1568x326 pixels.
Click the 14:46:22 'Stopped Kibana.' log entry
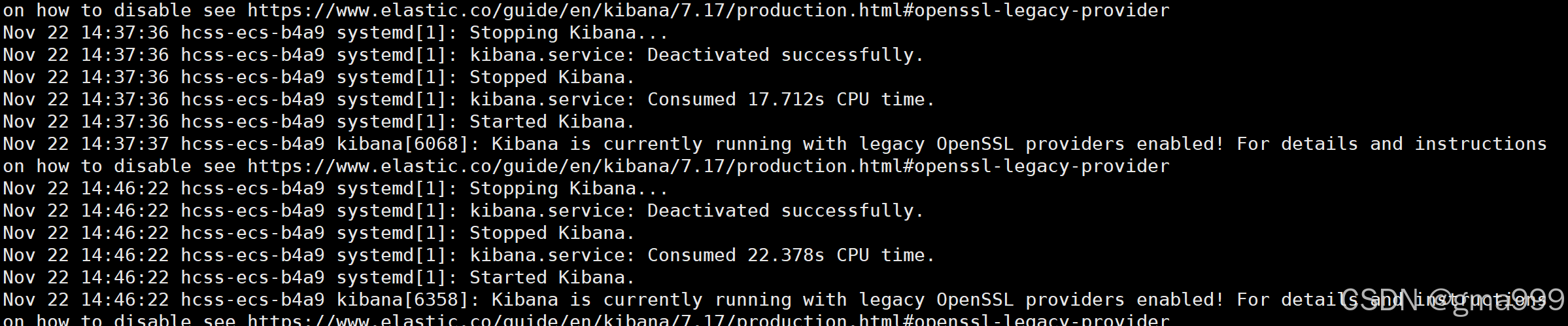(318, 233)
